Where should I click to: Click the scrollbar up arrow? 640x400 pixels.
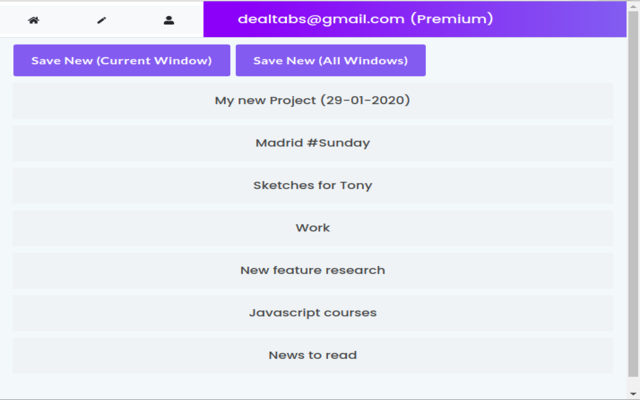(633, 6)
